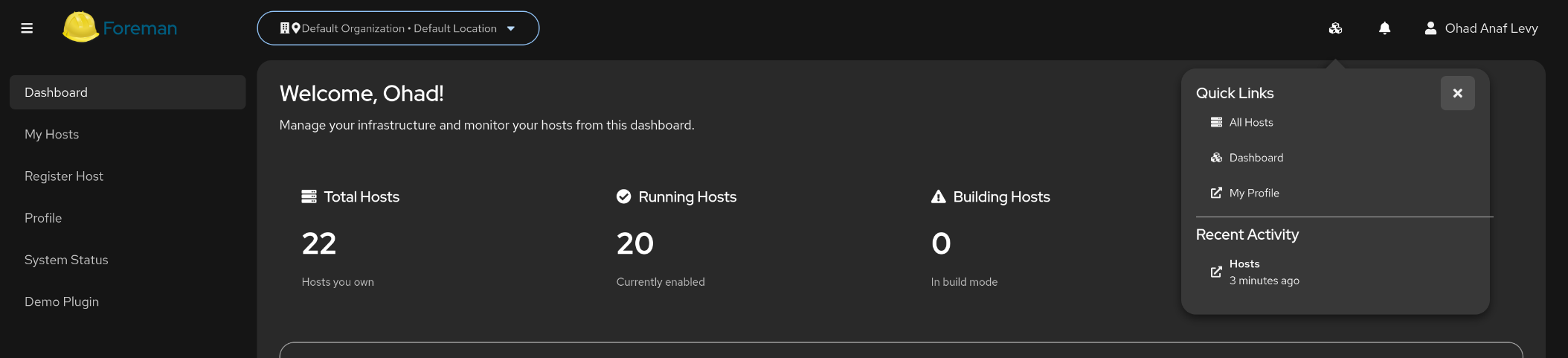This screenshot has height=358, width=1568.
Task: Click the My Profile external link icon
Action: (x=1216, y=193)
